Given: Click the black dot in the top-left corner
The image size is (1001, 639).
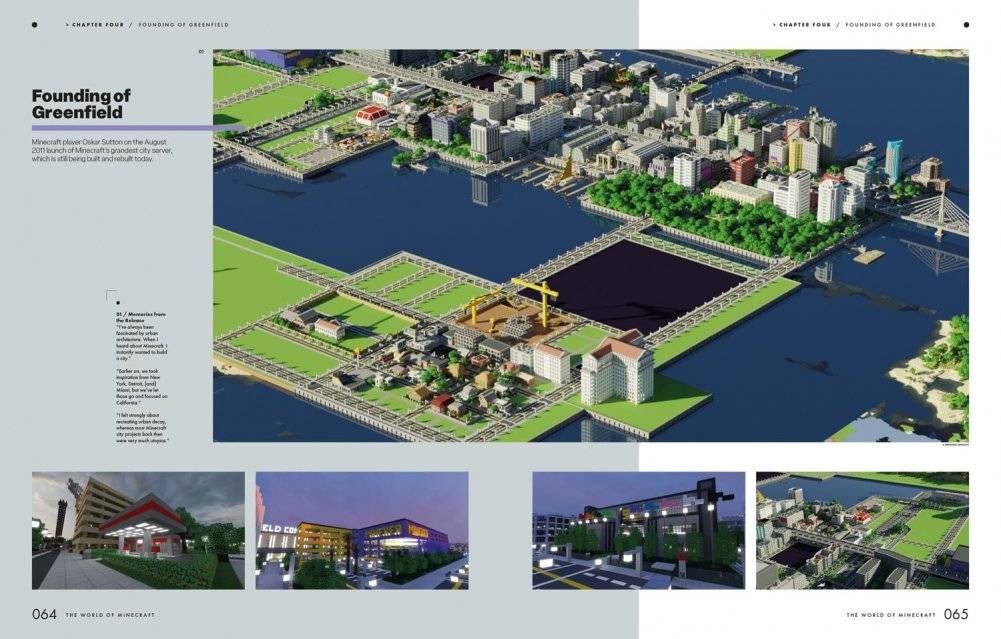Looking at the screenshot, I should 35,24.
